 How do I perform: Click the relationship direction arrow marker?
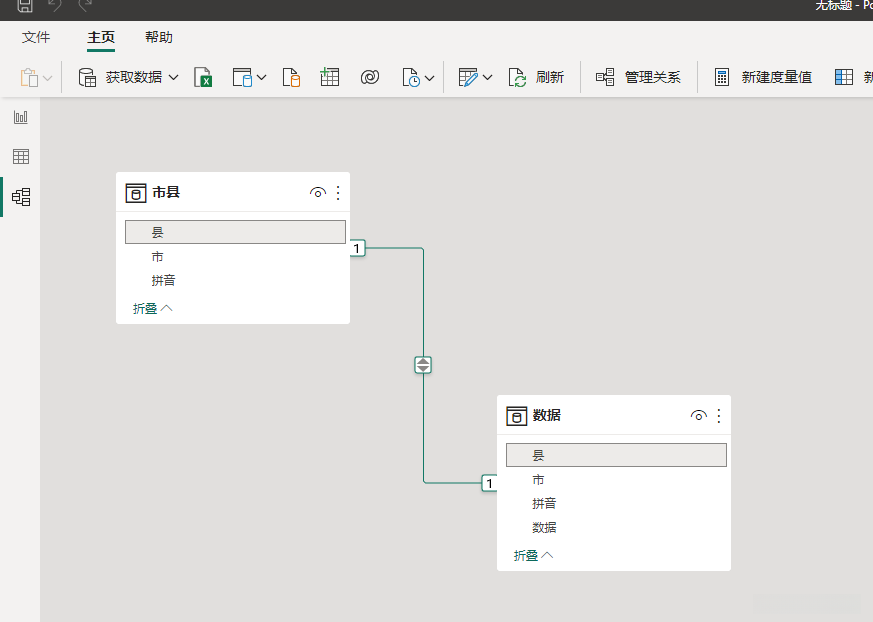tap(423, 365)
